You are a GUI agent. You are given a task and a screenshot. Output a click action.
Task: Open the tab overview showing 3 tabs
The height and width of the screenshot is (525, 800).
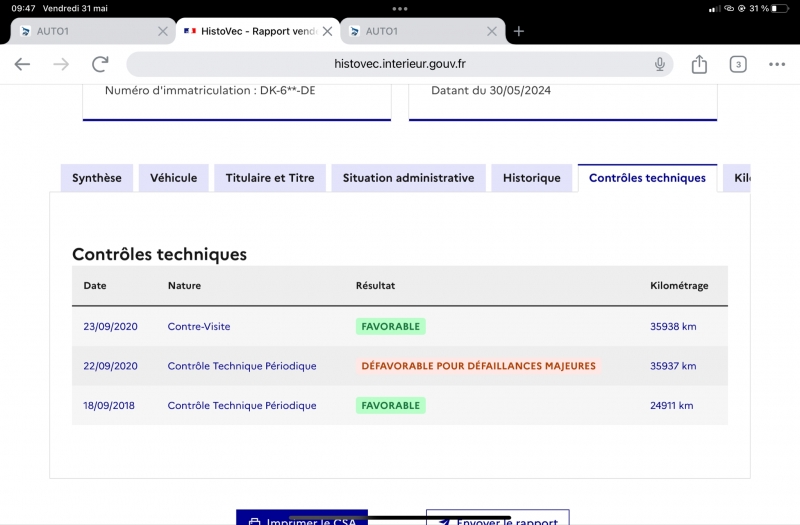point(738,64)
